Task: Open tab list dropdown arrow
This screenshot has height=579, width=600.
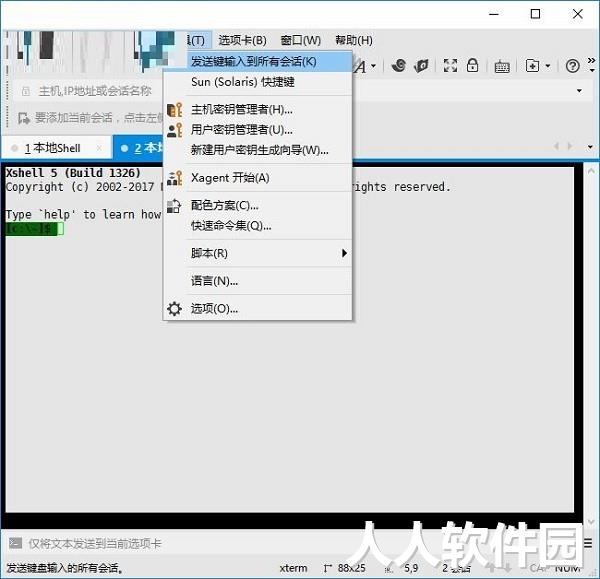Action: point(590,147)
